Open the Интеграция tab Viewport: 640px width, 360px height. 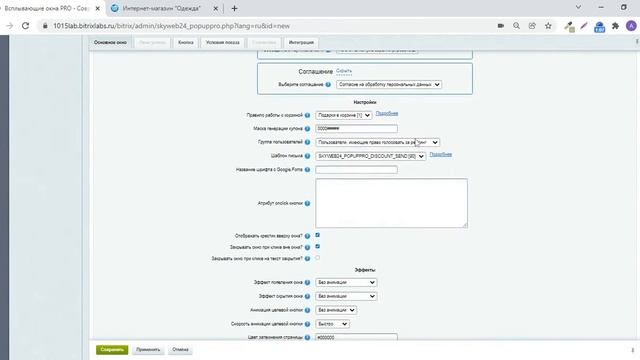tap(301, 42)
